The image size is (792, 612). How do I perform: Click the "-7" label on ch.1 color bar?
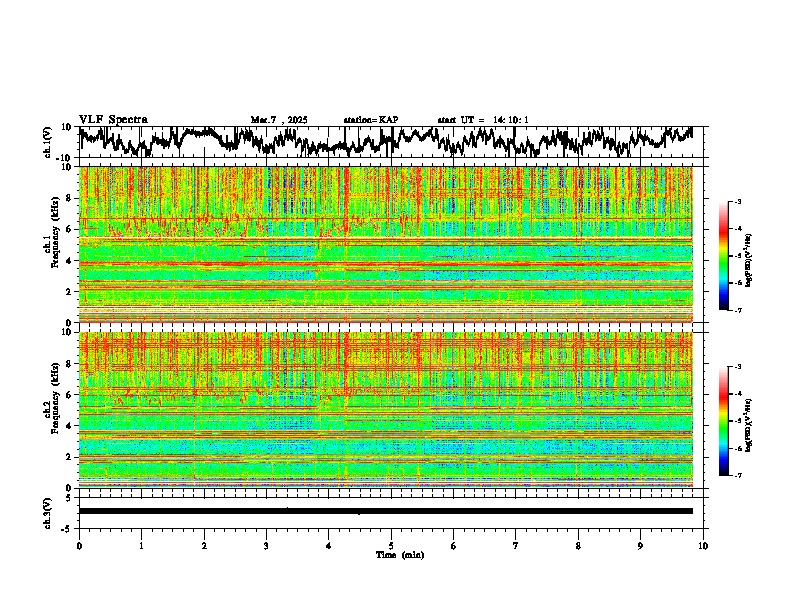click(738, 311)
